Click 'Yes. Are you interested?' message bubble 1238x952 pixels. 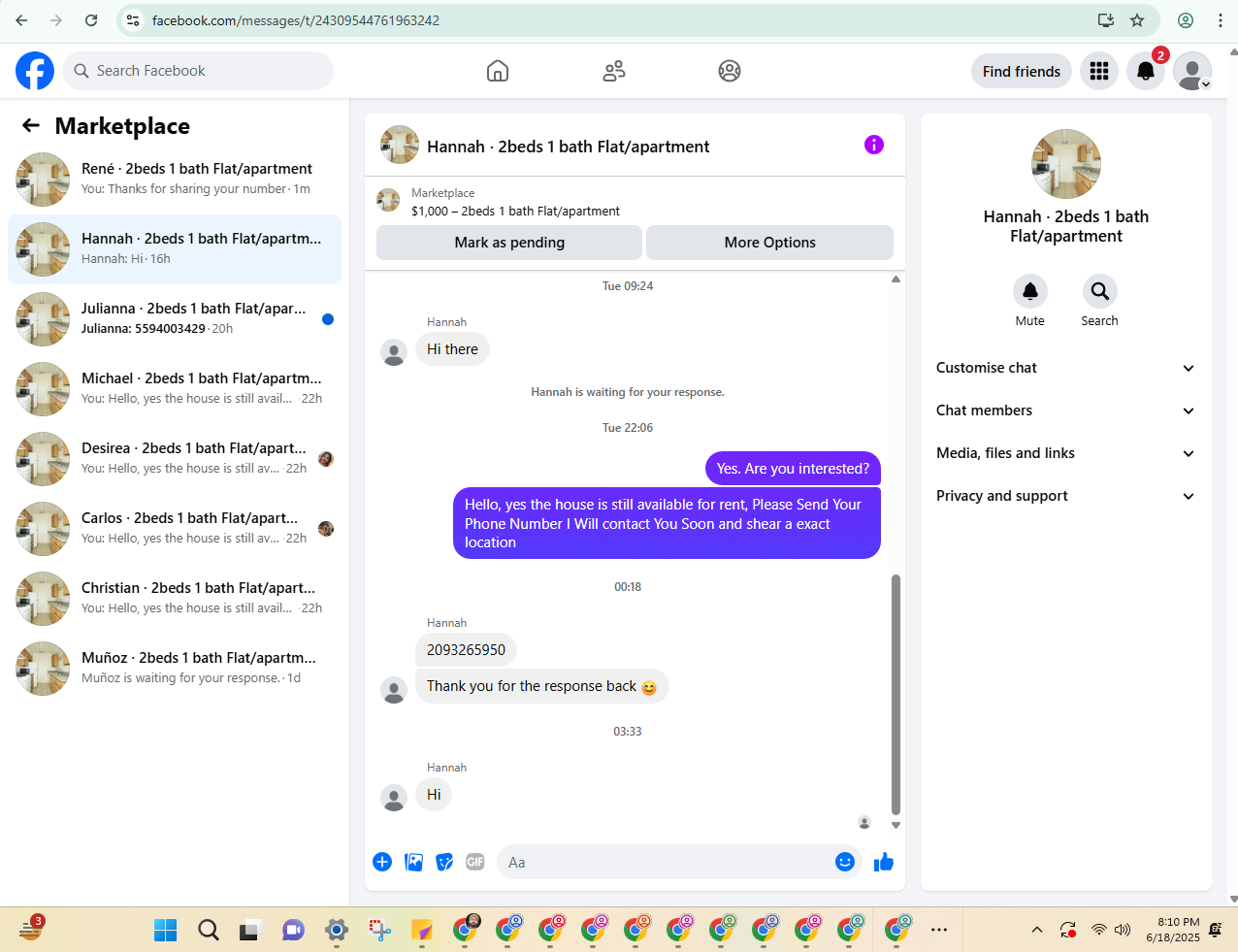pyautogui.click(x=793, y=469)
